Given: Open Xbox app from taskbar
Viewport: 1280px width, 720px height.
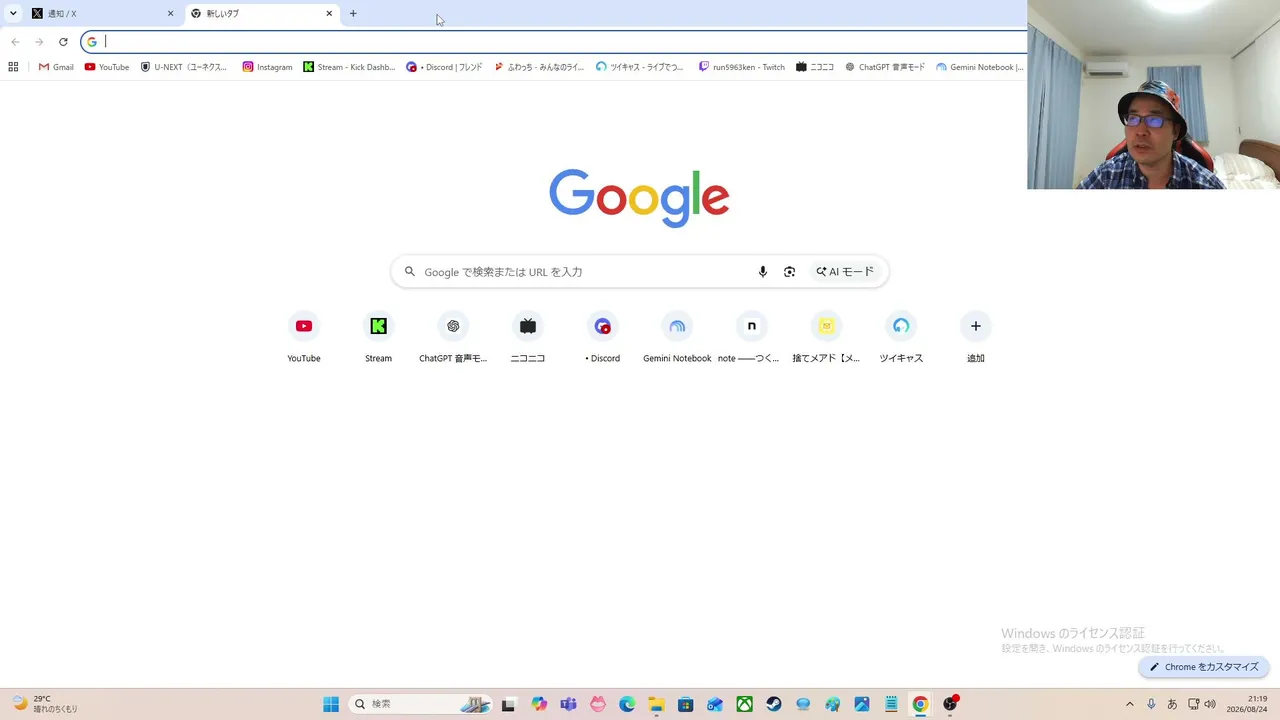Looking at the screenshot, I should 744,704.
